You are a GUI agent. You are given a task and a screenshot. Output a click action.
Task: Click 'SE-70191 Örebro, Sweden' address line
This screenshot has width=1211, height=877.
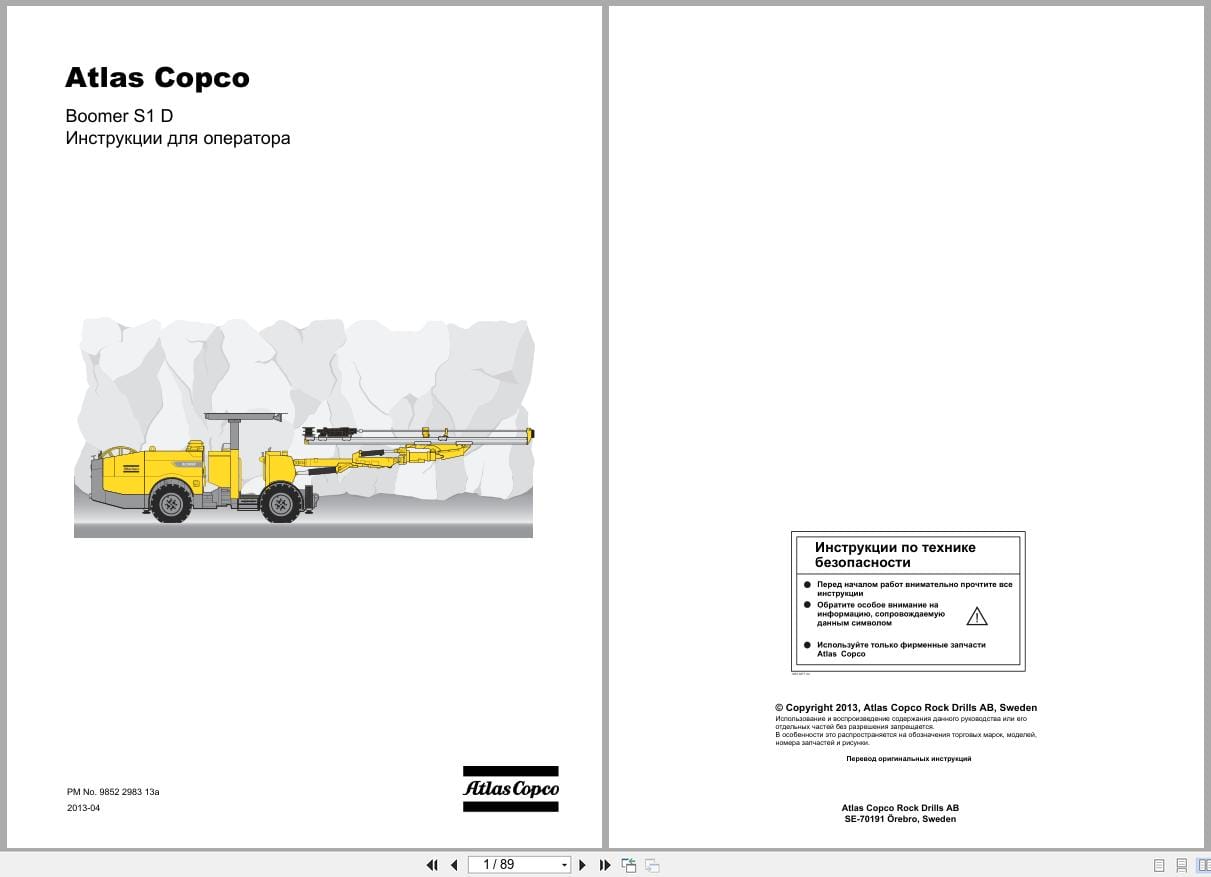point(900,819)
